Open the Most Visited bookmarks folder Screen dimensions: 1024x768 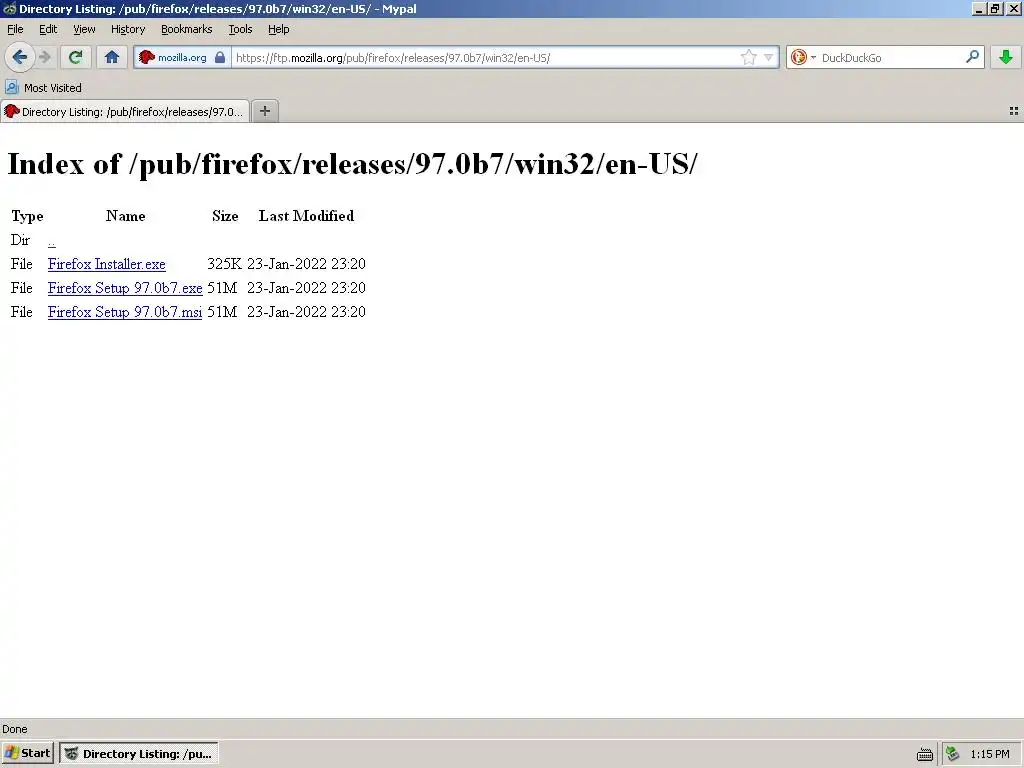pyautogui.click(x=44, y=88)
